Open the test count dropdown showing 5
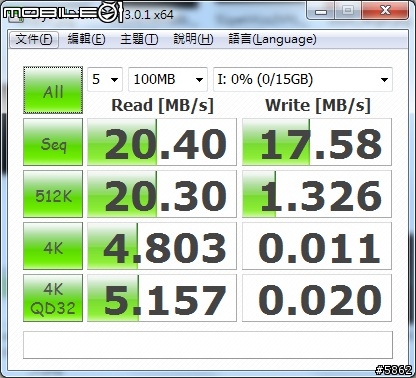Viewport: 416px width, 378px height. coord(105,79)
